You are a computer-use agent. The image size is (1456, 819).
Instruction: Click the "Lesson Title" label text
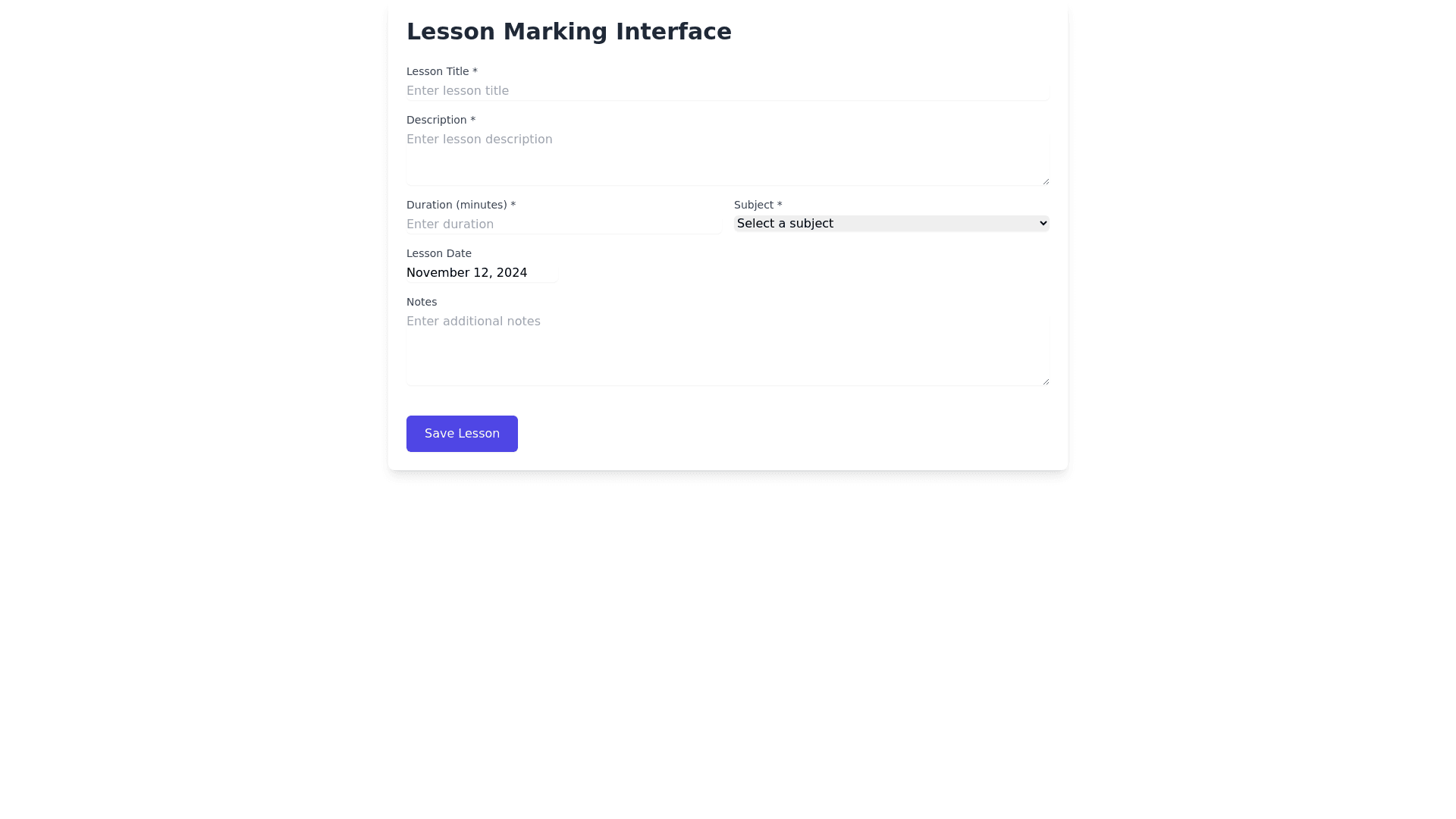441,71
